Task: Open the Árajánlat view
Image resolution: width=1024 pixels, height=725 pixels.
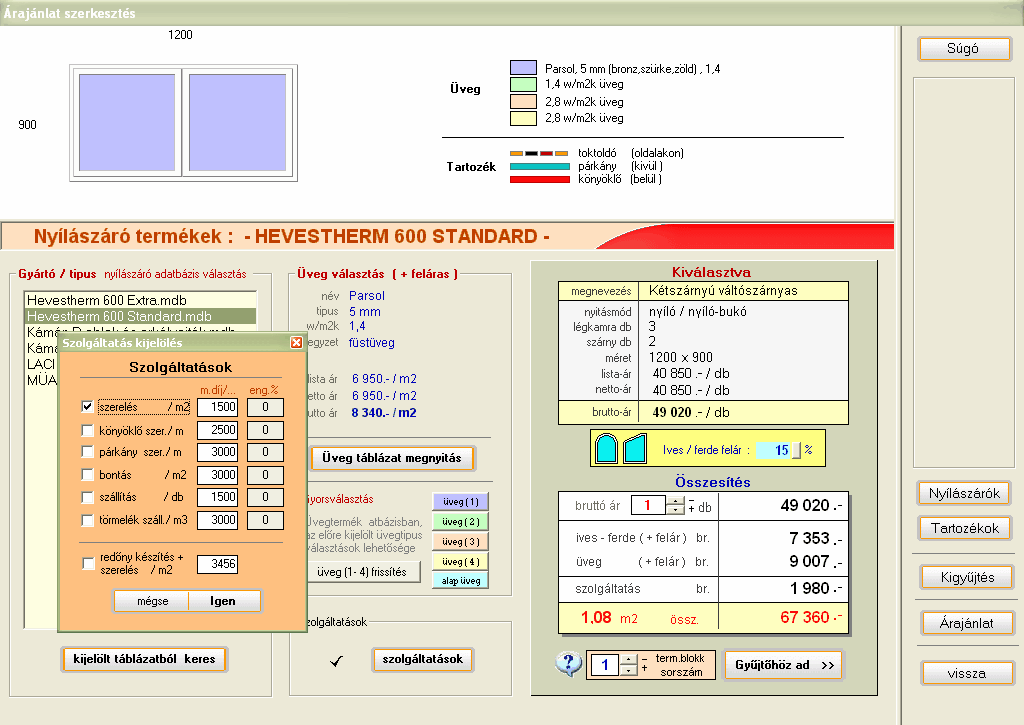Action: click(967, 623)
